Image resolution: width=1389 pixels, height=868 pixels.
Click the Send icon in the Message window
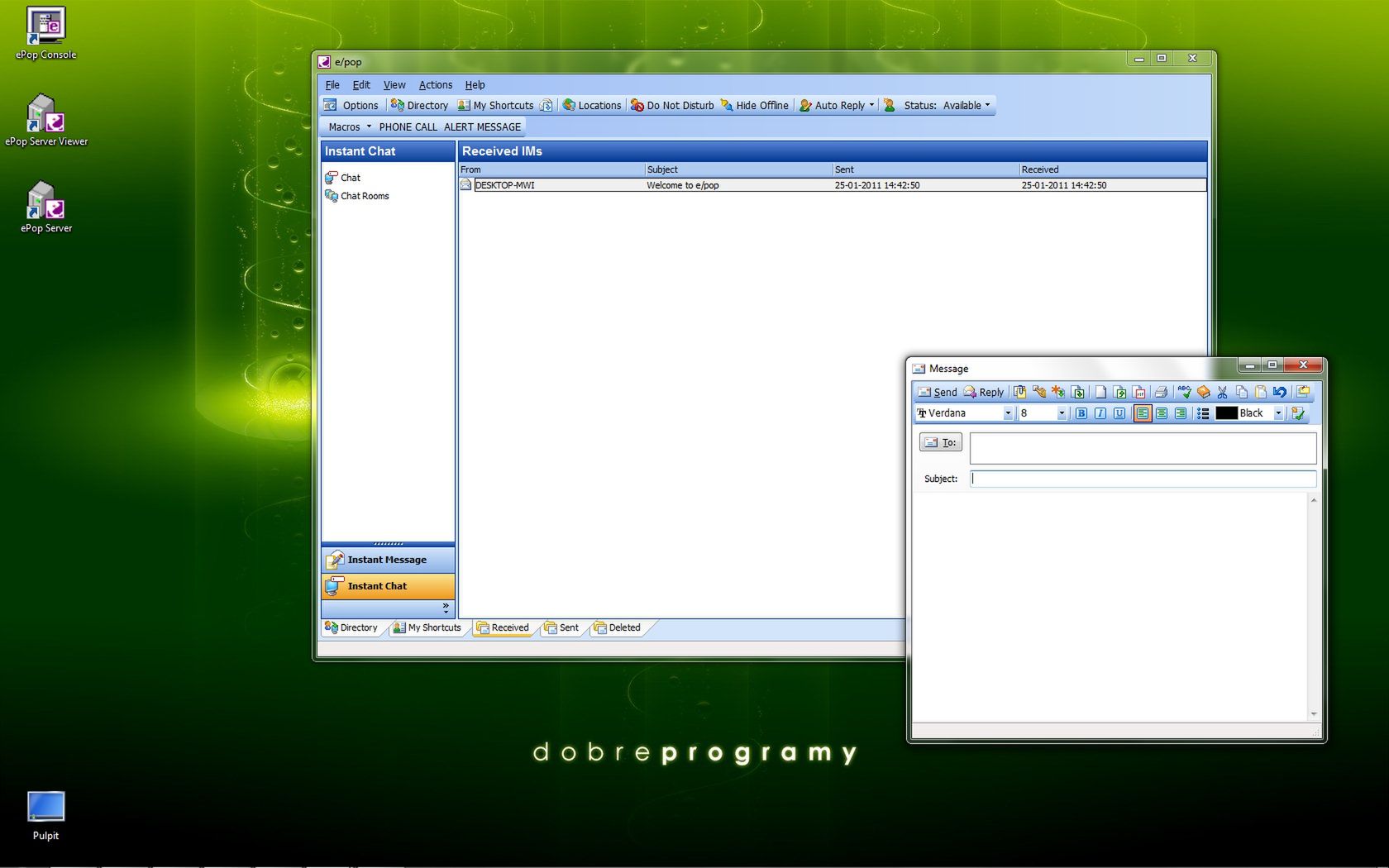coord(924,392)
